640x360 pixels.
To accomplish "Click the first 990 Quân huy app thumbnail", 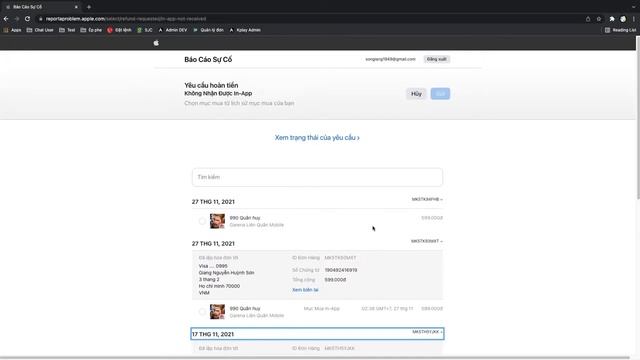I will click(x=217, y=221).
